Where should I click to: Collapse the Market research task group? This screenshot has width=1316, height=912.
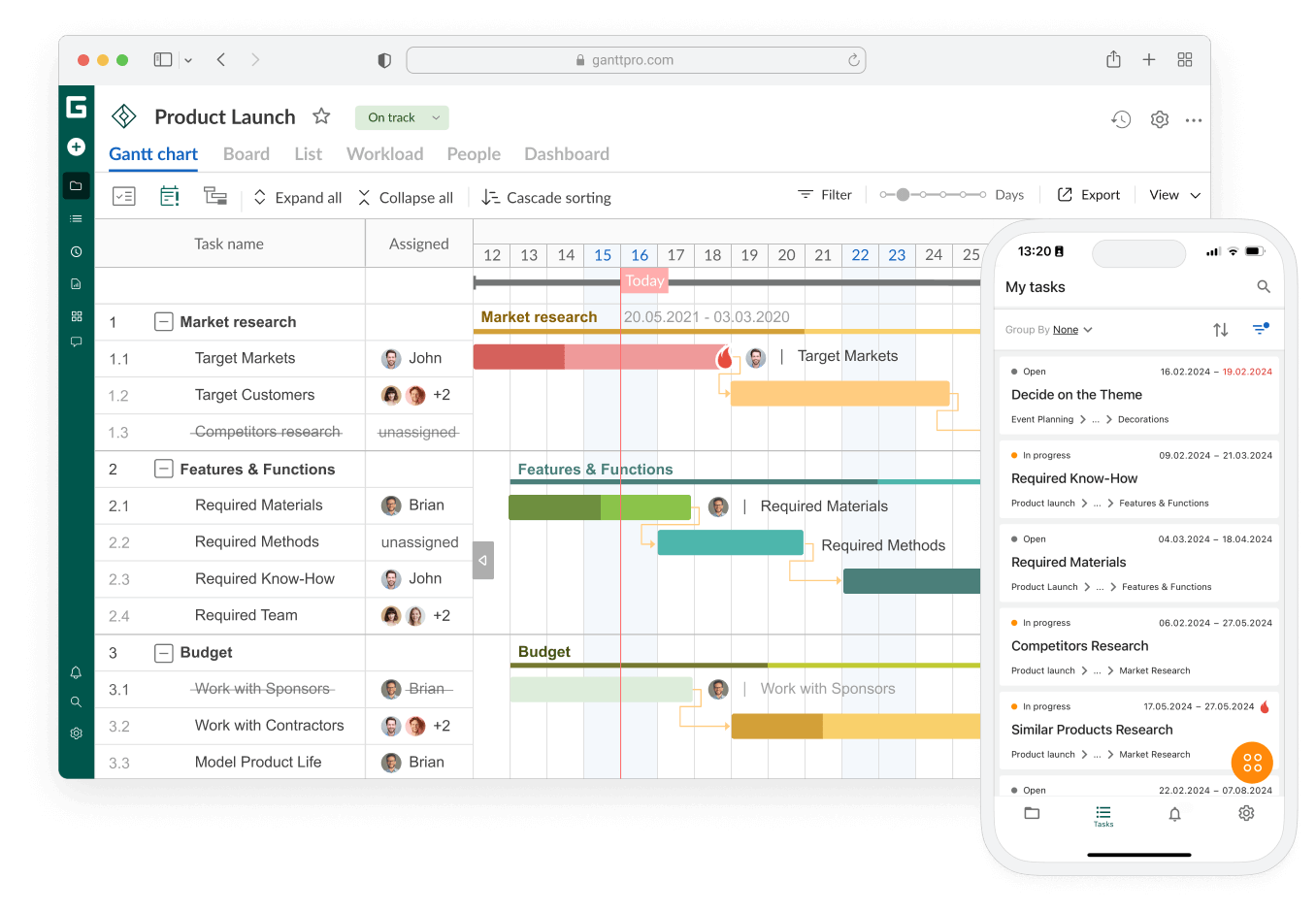[x=163, y=321]
